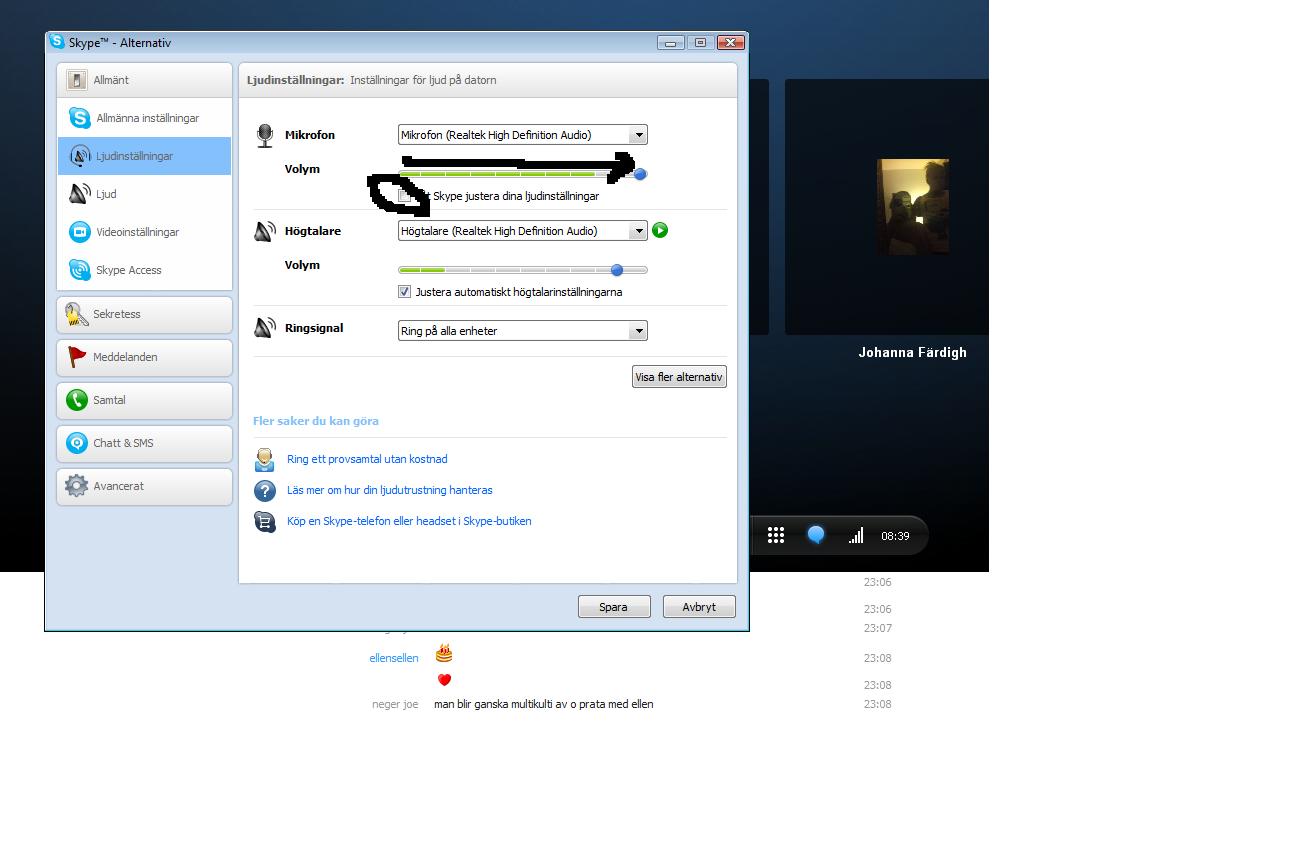Open the dial pad in call bar
This screenshot has width=1296, height=851.
coord(776,535)
